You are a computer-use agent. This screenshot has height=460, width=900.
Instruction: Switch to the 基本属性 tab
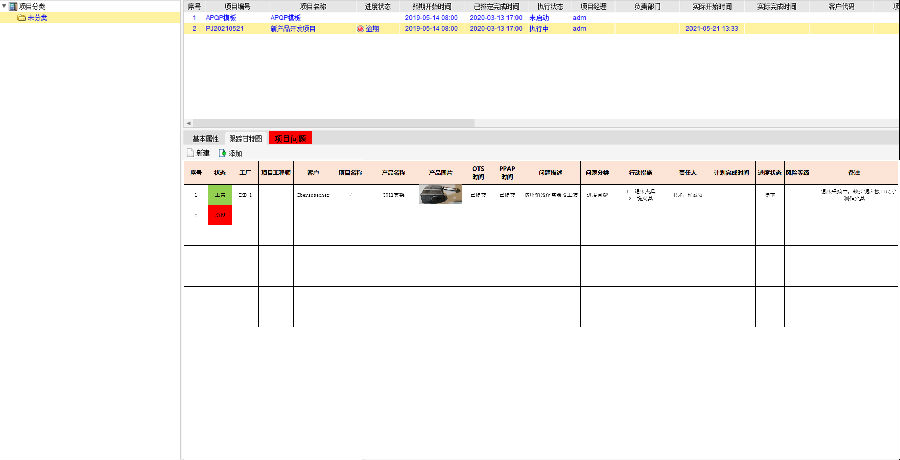tap(205, 138)
